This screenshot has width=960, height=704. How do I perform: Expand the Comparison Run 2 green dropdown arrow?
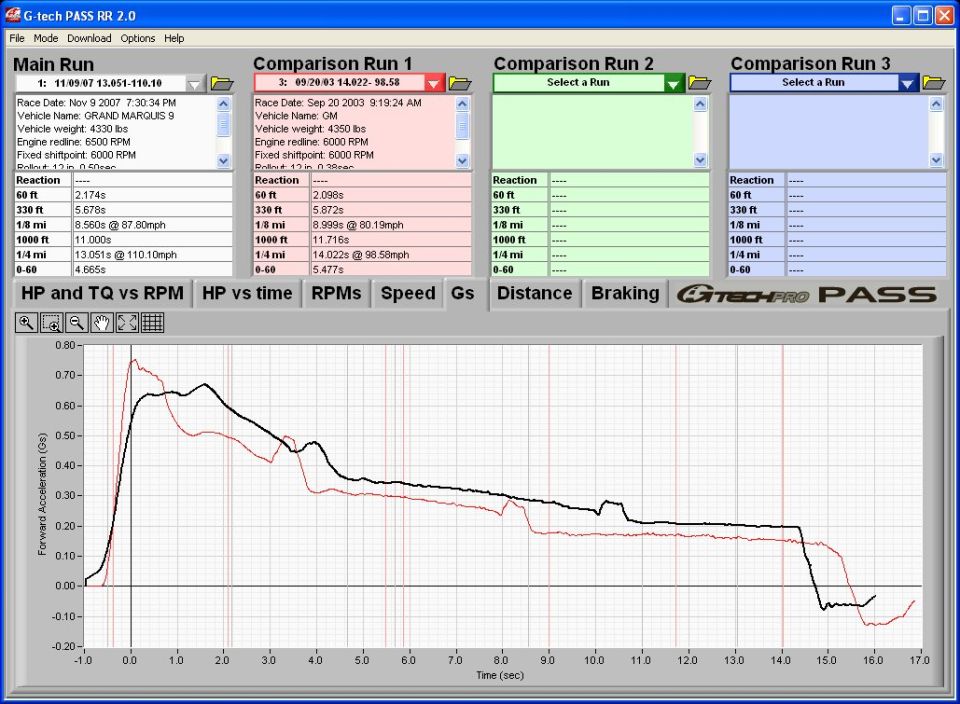(x=673, y=83)
